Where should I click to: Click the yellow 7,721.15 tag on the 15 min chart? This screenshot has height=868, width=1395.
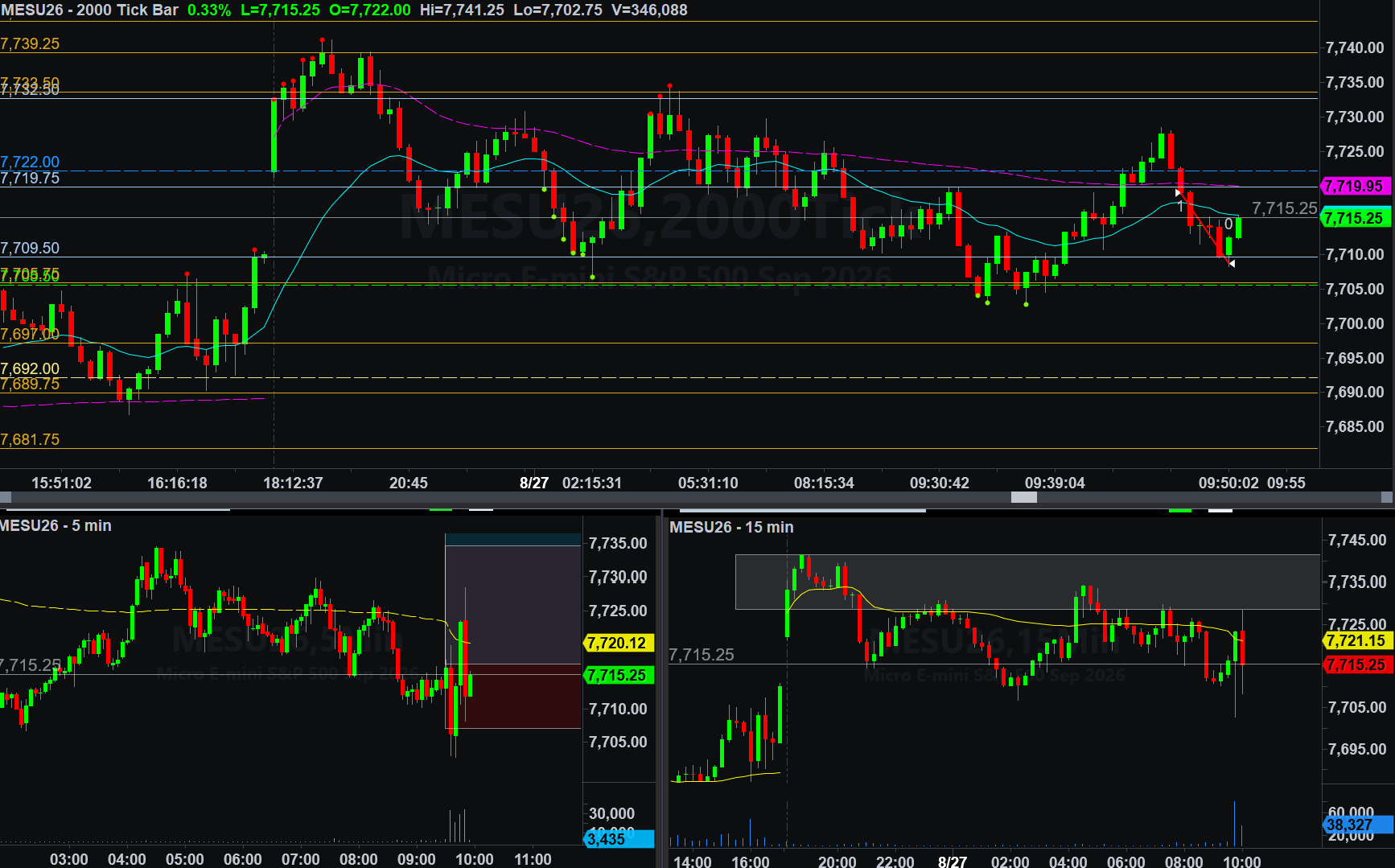point(1356,641)
